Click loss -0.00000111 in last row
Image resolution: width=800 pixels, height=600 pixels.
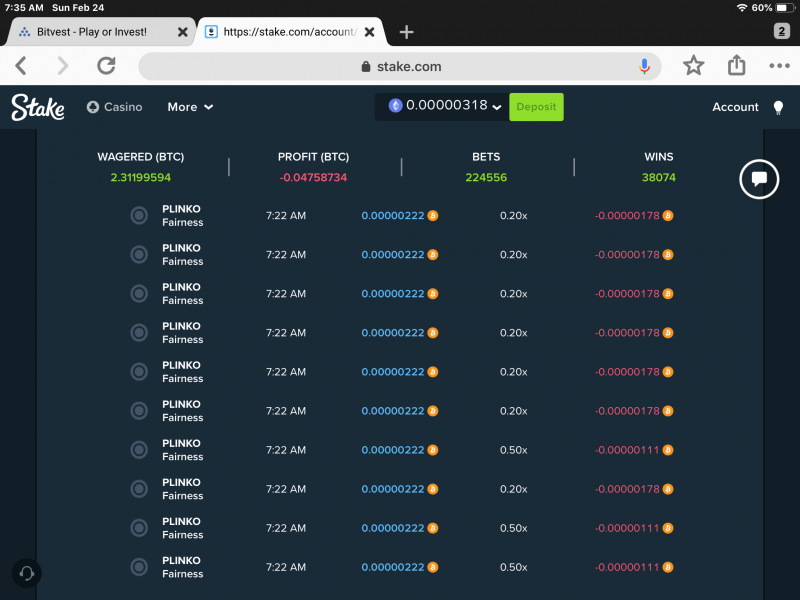627,567
